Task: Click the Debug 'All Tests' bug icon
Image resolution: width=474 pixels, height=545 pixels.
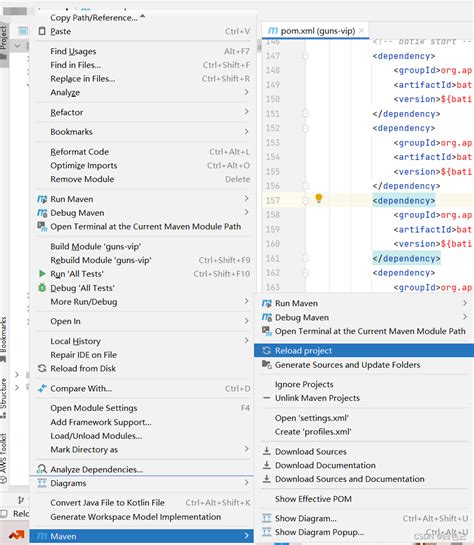Action: (x=42, y=287)
